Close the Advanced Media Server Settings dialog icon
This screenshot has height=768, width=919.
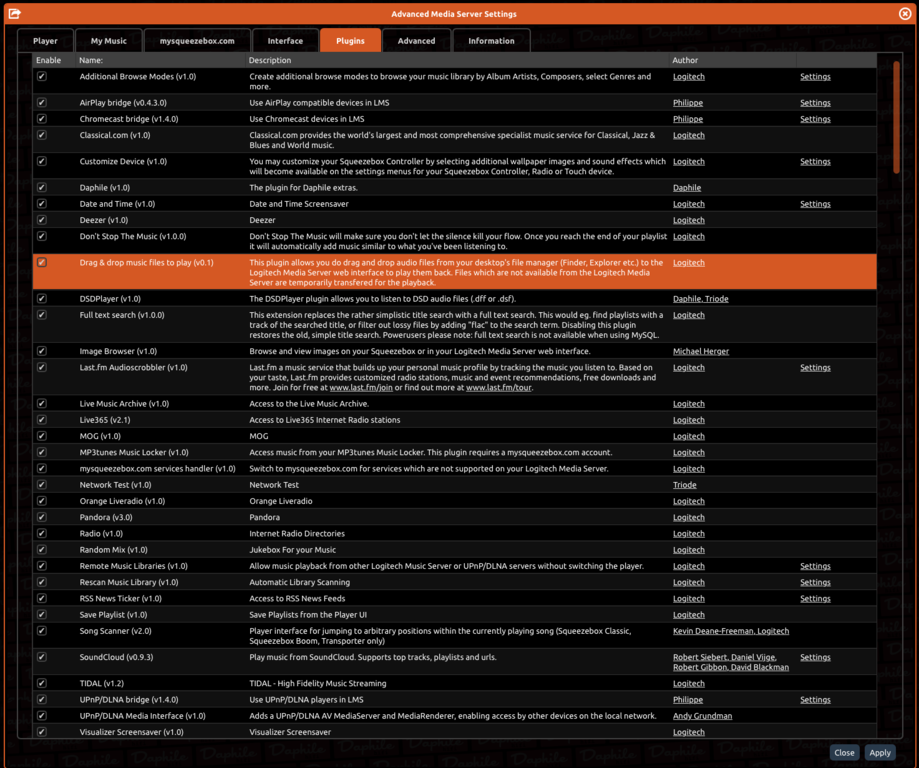[905, 13]
